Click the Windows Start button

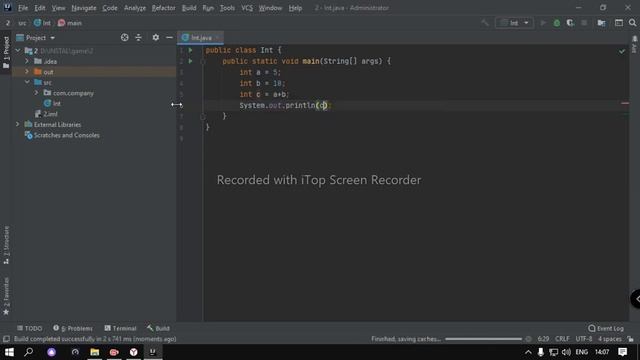pyautogui.click(x=9, y=352)
